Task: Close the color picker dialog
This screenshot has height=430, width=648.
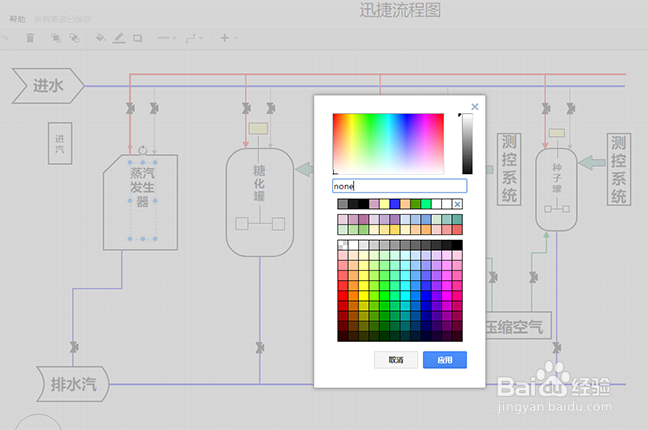Action: click(475, 107)
